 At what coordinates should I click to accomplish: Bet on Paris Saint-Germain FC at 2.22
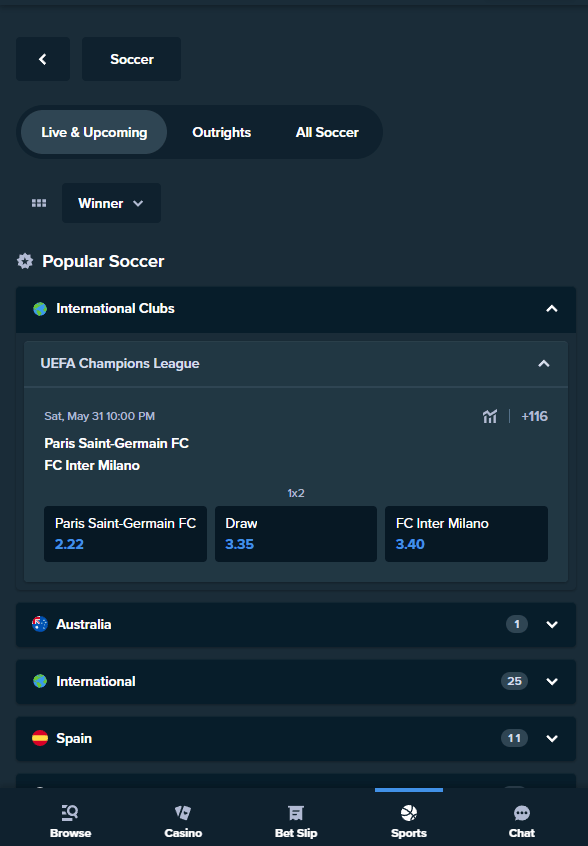coord(125,534)
